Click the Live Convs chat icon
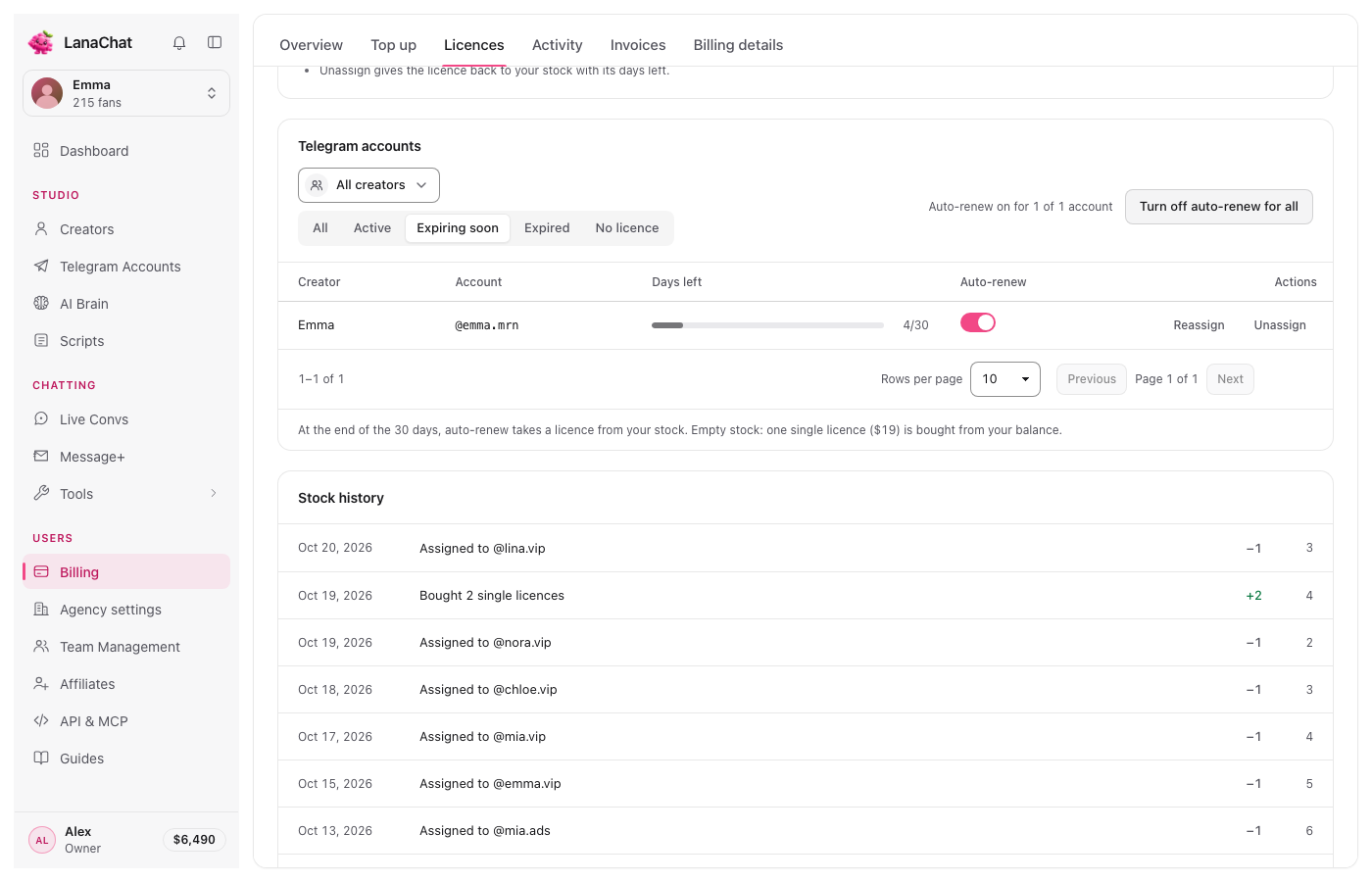Image resolution: width=1372 pixels, height=882 pixels. tap(41, 418)
